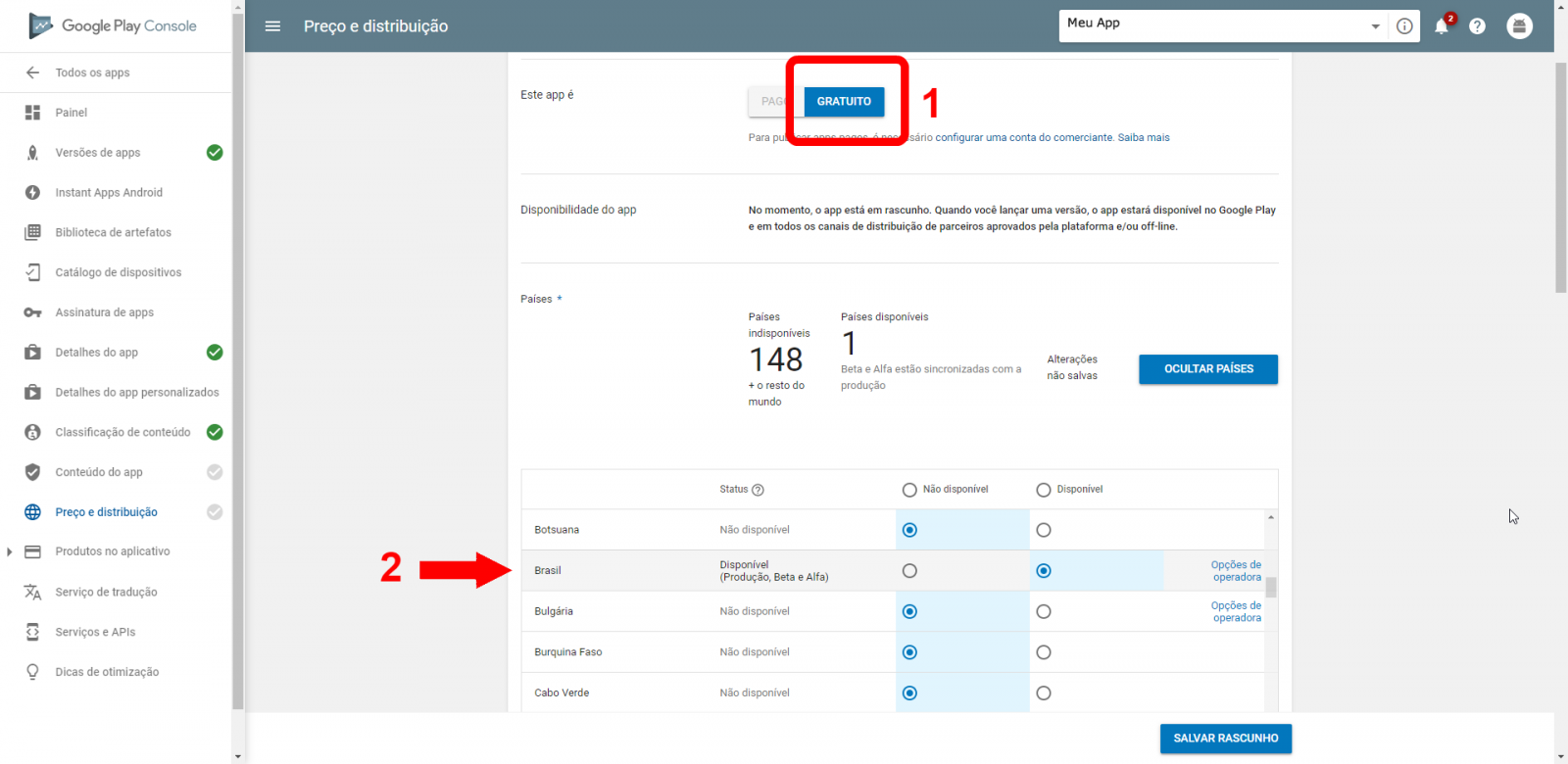The height and width of the screenshot is (764, 1568).
Task: Open the notifications bell
Action: coord(1442,26)
